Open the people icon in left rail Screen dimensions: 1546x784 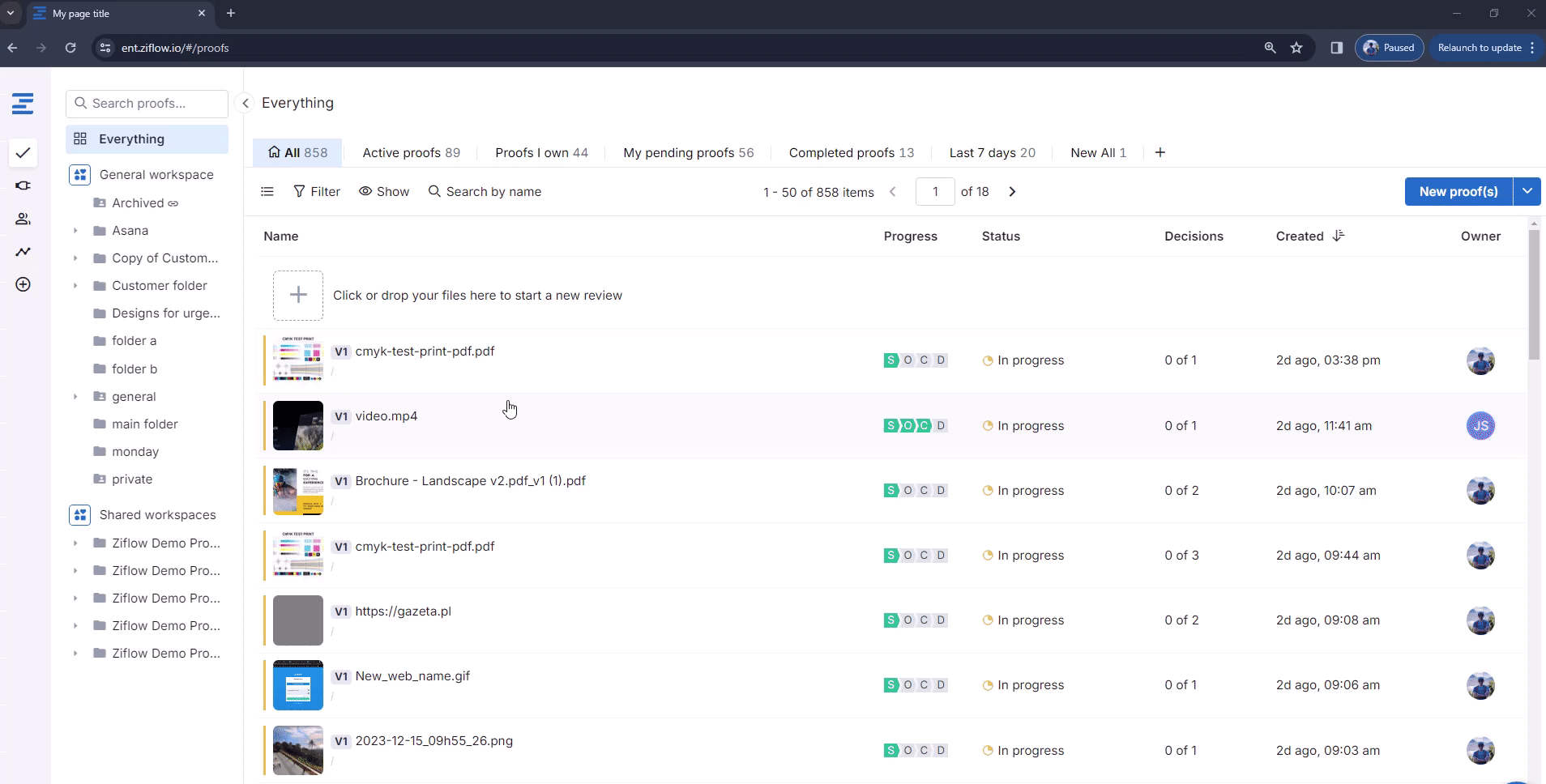point(23,219)
